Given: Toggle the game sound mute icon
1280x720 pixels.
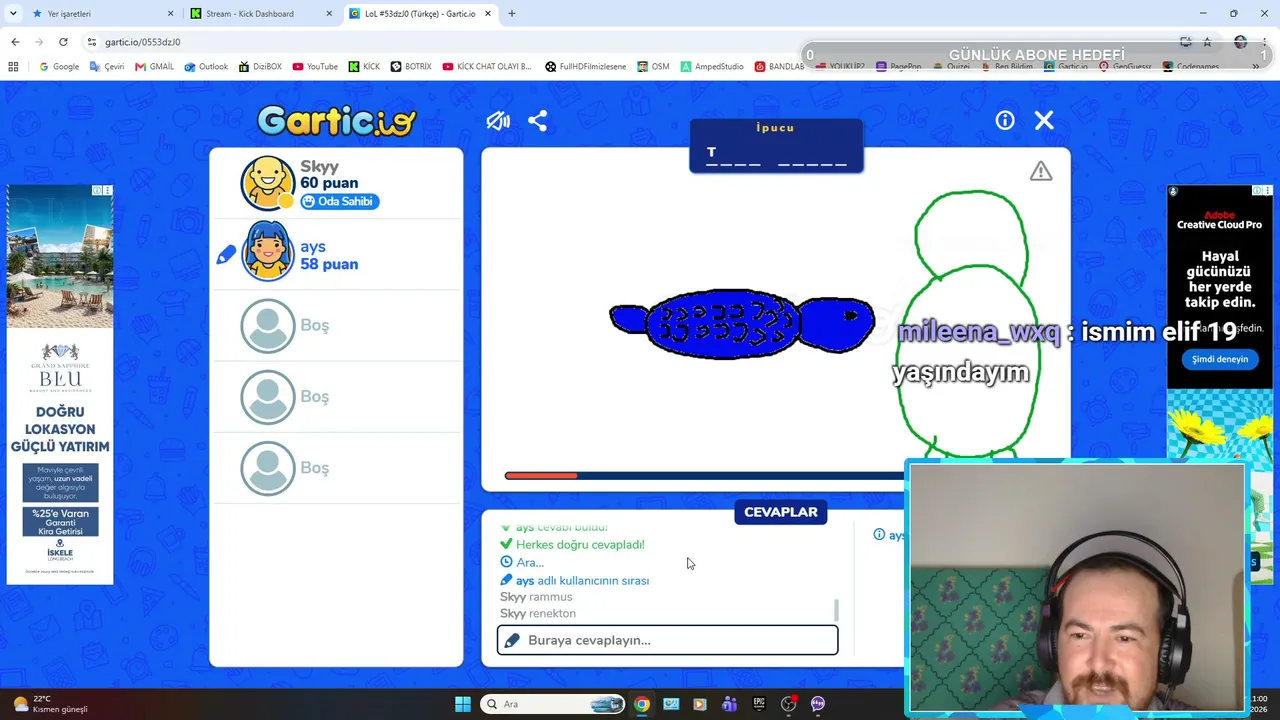Looking at the screenshot, I should tap(498, 121).
